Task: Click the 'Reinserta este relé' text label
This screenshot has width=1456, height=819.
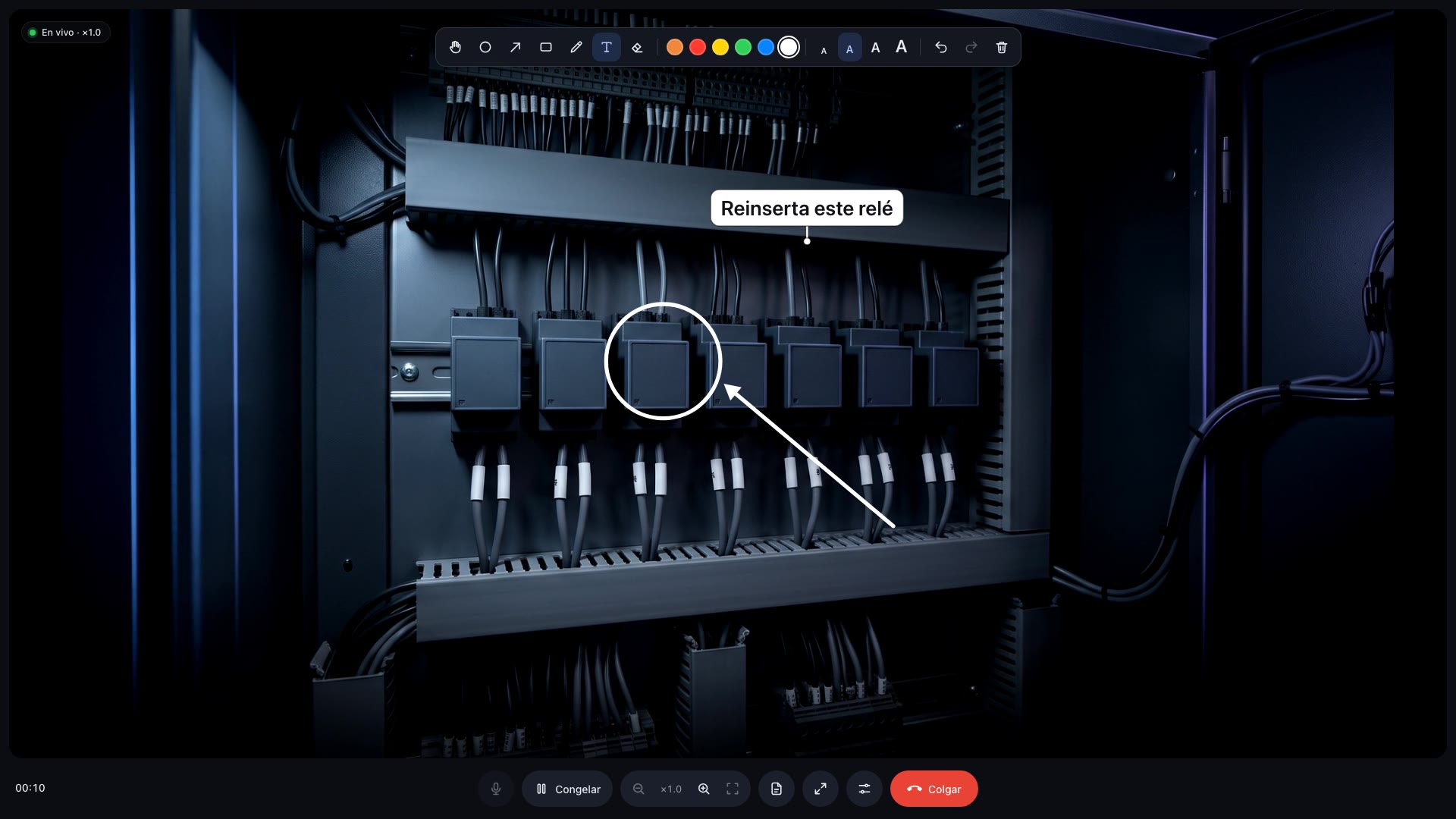Action: (807, 208)
